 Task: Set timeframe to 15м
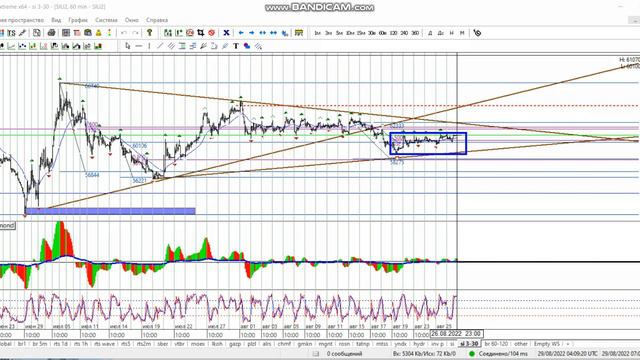361,33
